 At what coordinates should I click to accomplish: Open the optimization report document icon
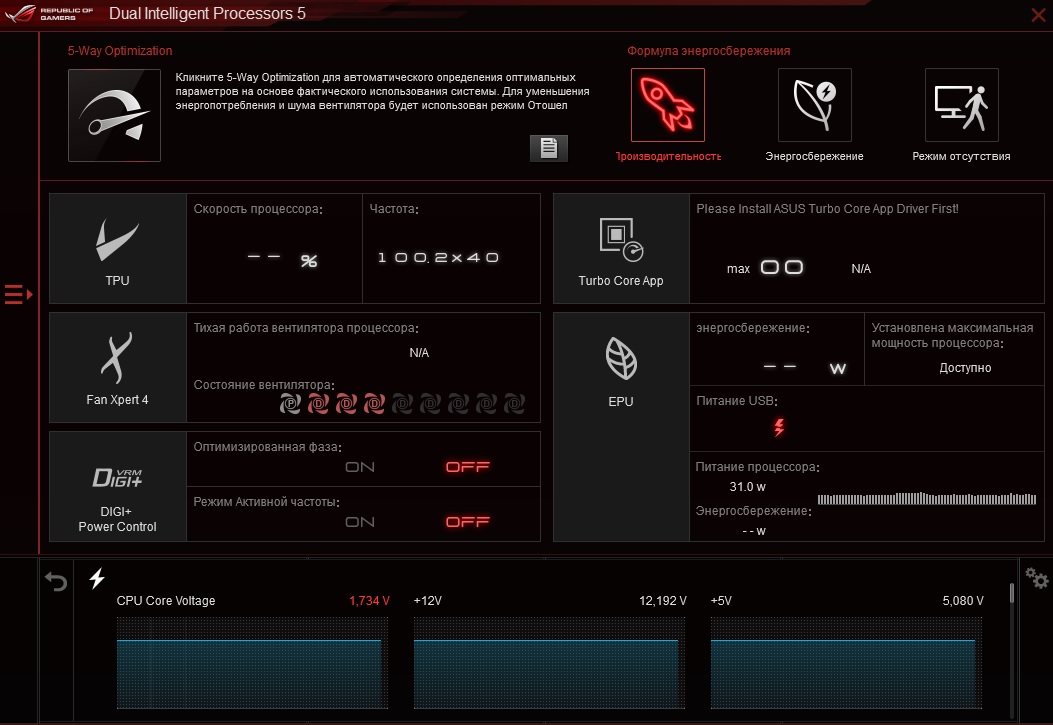point(549,148)
